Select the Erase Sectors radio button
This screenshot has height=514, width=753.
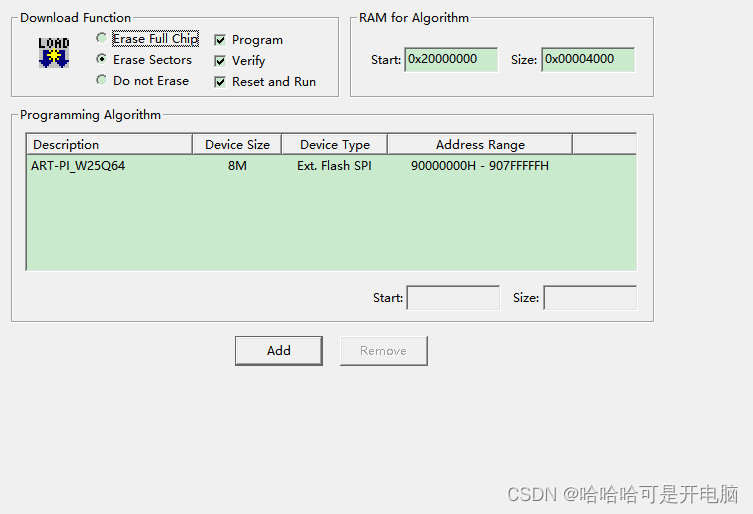(101, 59)
